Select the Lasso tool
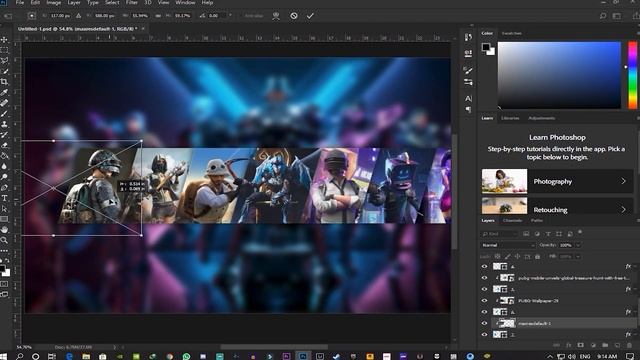 4,61
